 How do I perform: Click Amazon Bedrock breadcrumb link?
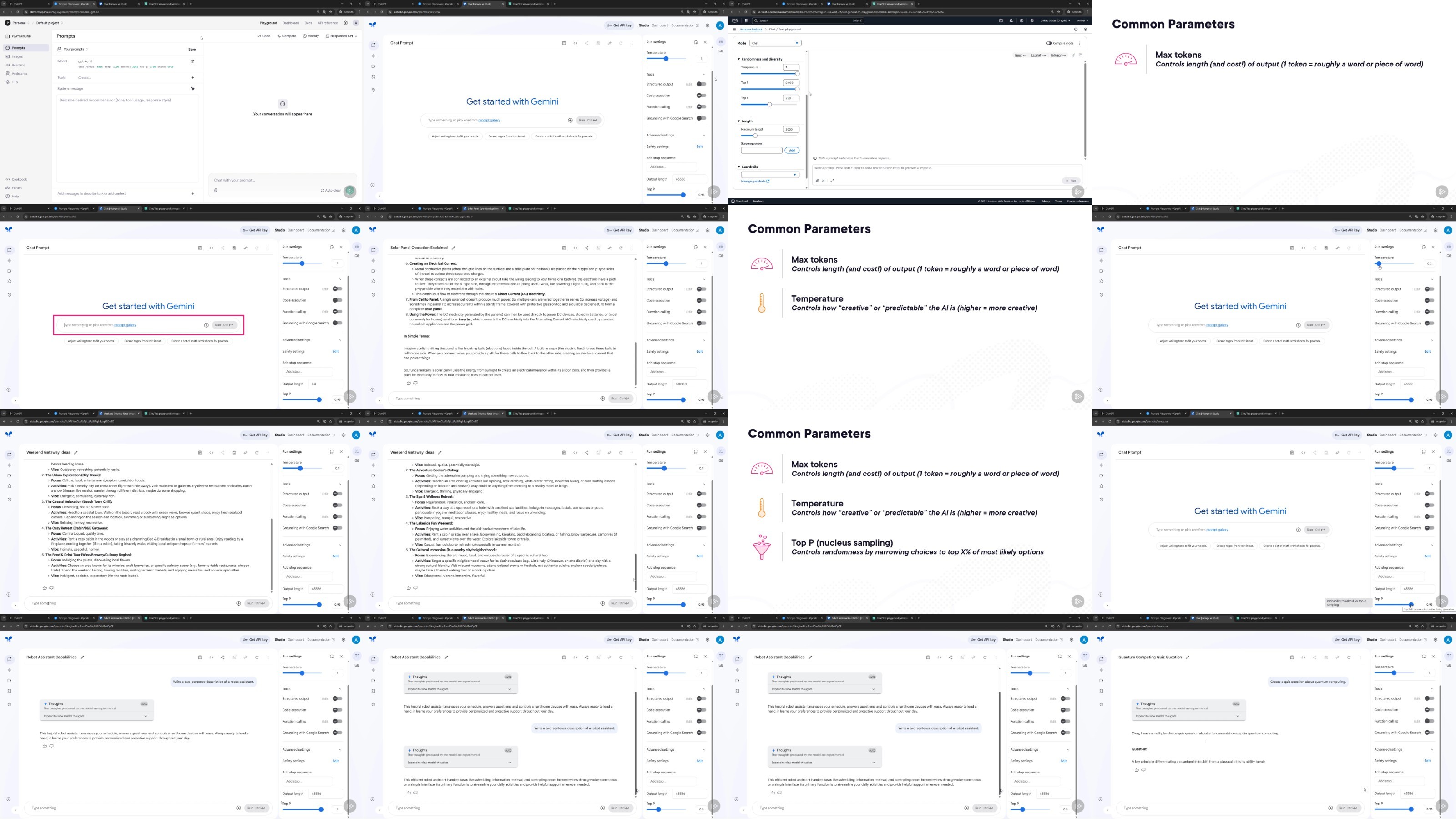pos(751,30)
